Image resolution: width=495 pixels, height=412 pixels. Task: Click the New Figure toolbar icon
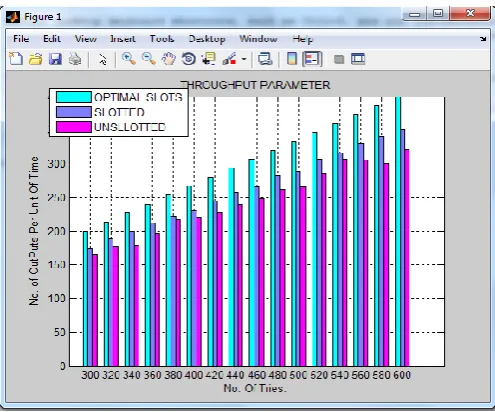(x=16, y=59)
